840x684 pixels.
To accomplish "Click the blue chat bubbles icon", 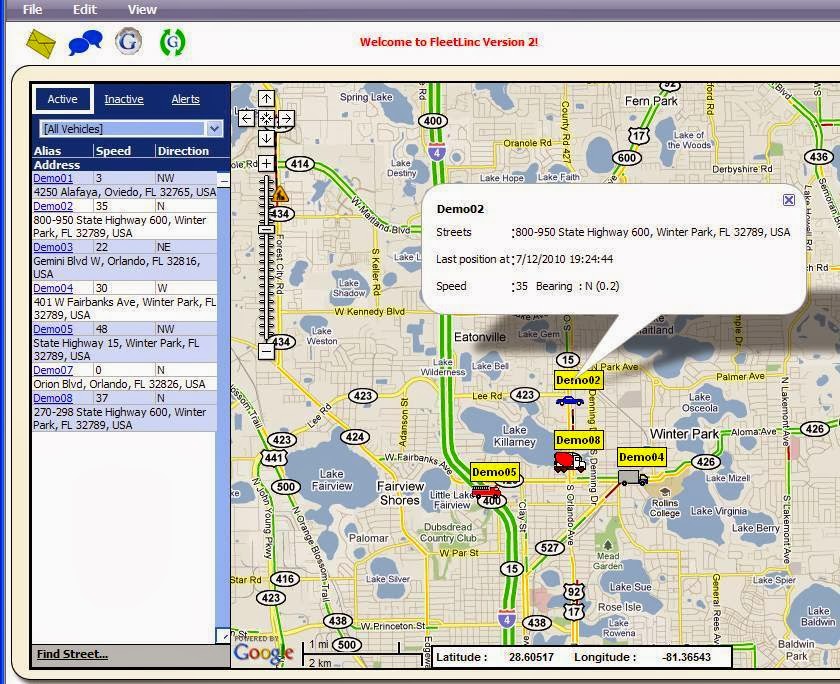I will pos(85,43).
